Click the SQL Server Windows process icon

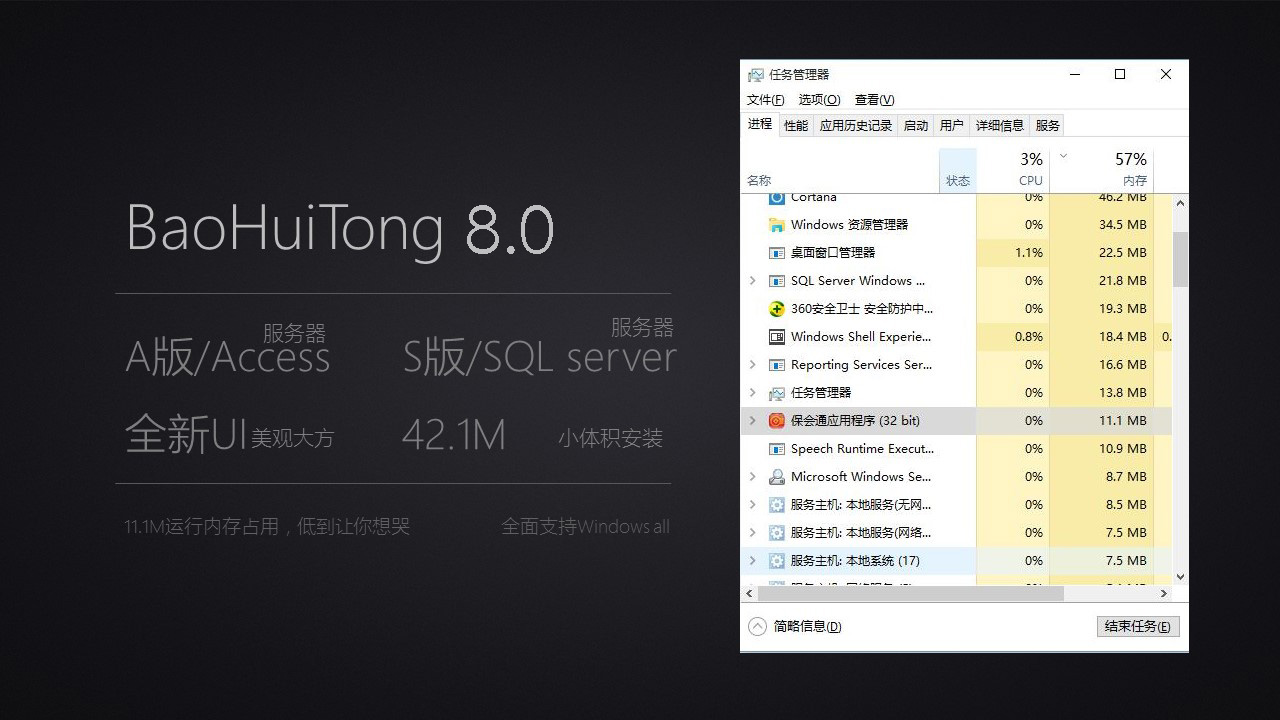pos(776,281)
